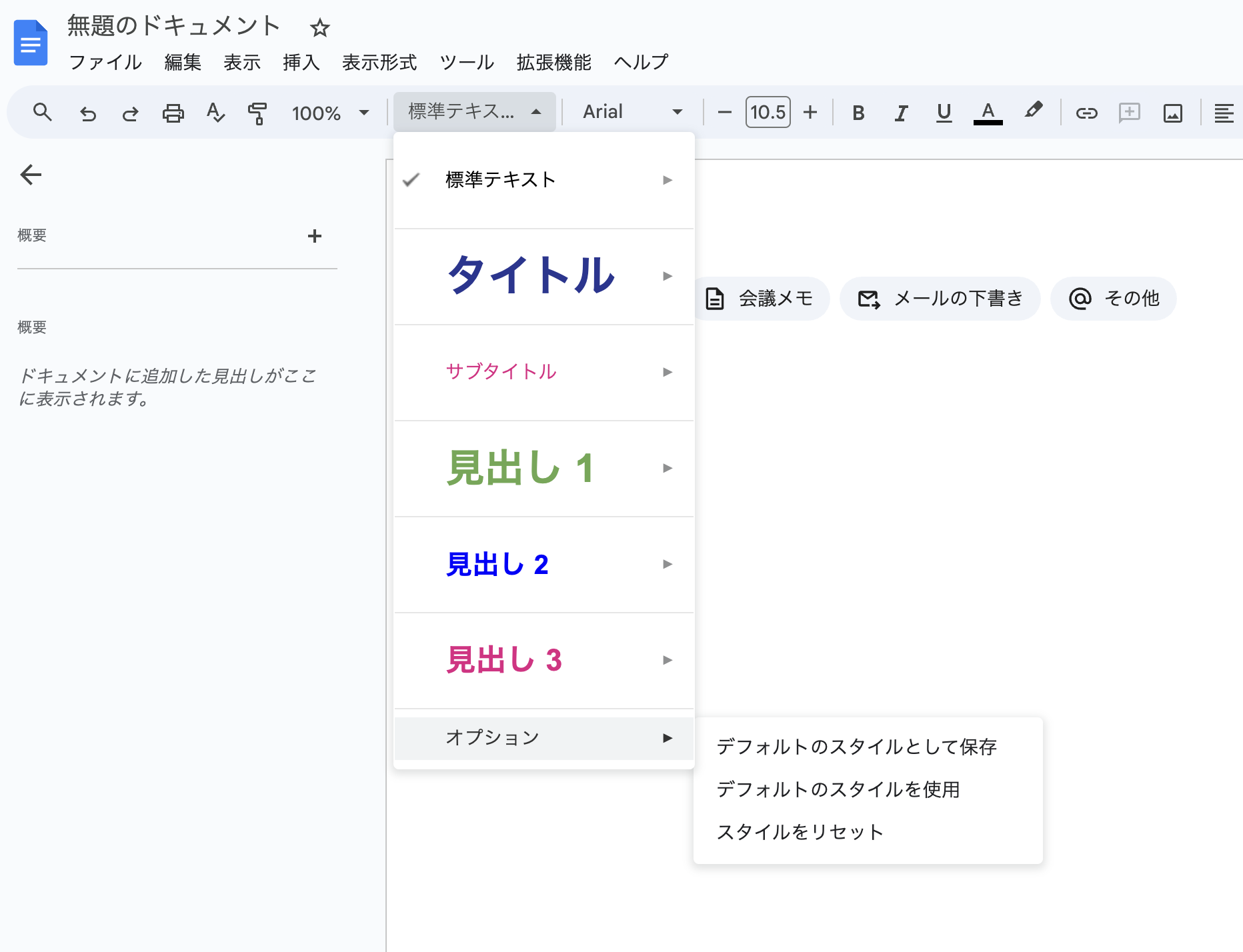Viewport: 1243px width, 952px height.
Task: Open the 表示 menu
Action: click(242, 62)
